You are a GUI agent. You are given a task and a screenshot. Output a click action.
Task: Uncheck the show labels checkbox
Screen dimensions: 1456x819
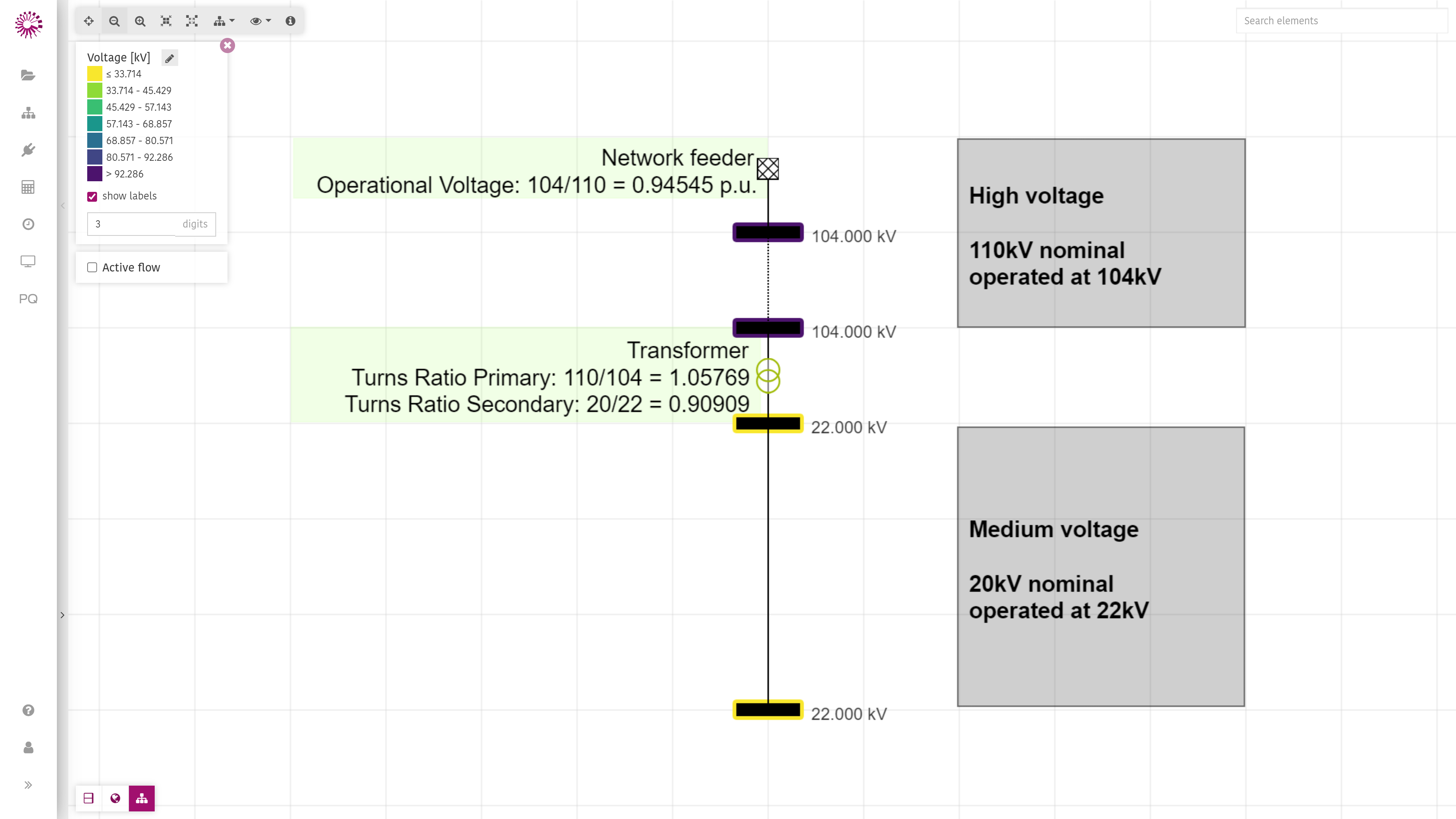pos(92,197)
